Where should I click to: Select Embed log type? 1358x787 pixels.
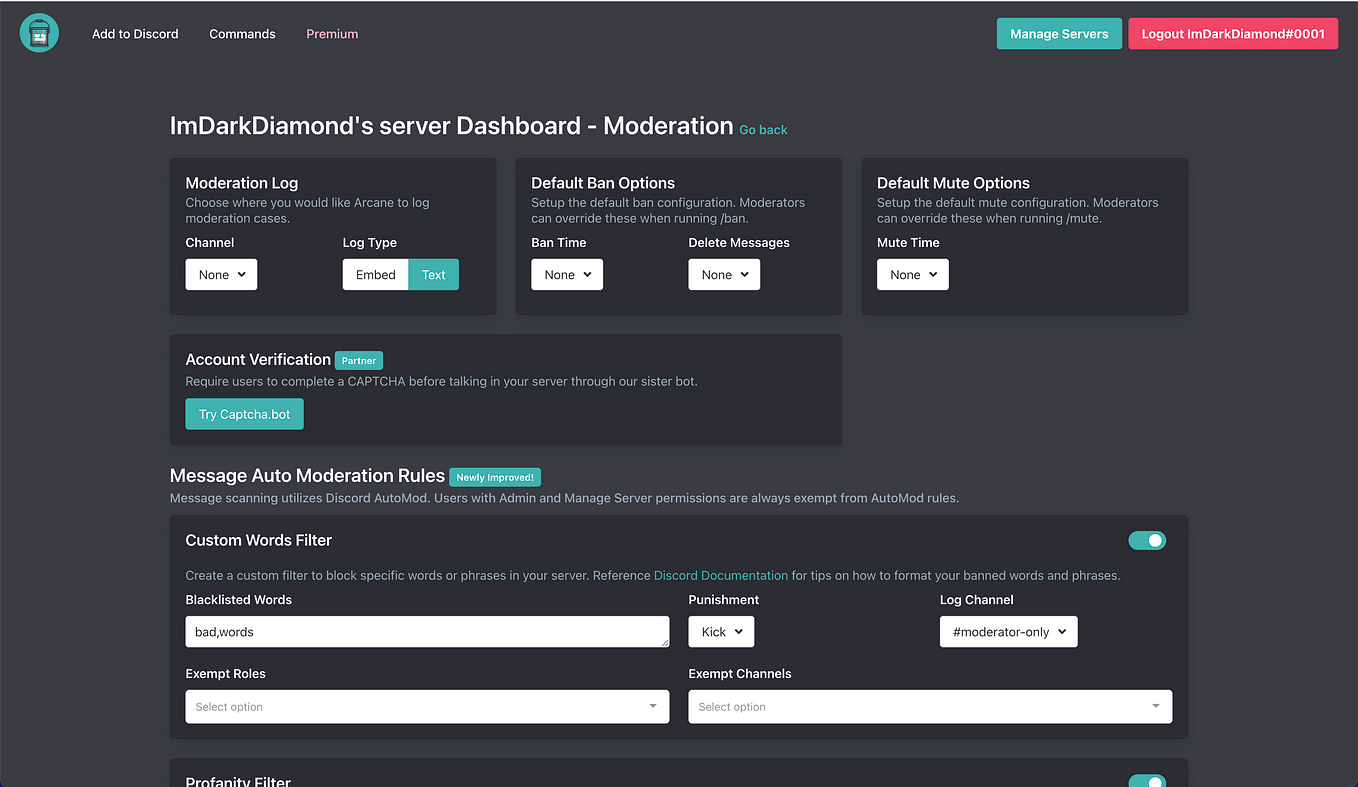click(376, 275)
